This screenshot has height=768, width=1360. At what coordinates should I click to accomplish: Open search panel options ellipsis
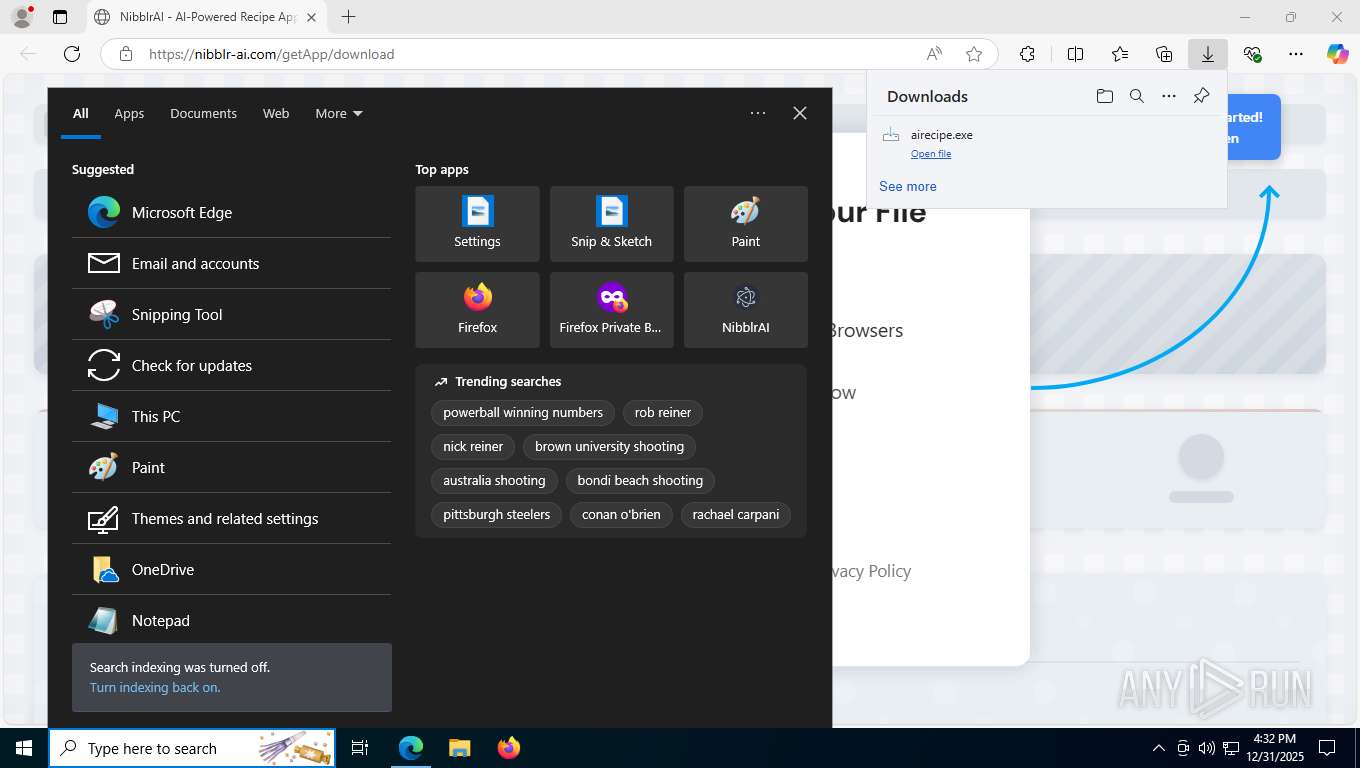758,113
